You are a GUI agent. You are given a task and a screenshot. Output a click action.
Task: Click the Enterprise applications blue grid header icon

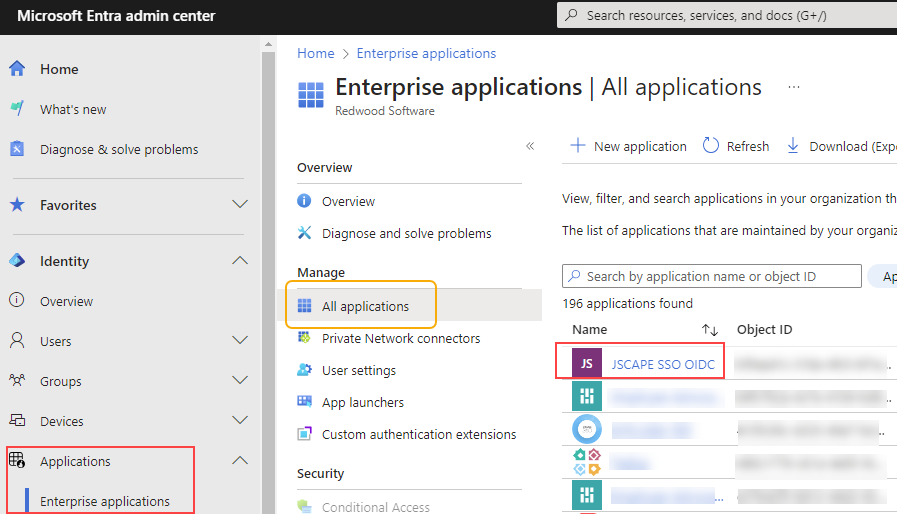(x=311, y=95)
